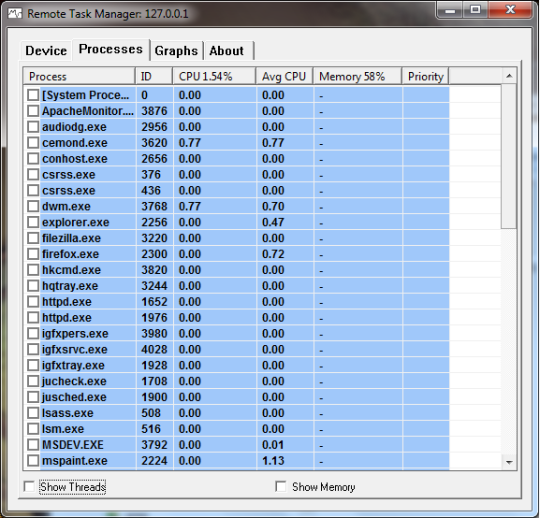The image size is (540, 518).
Task: Click the Remote Task Manager title bar icon
Action: pos(15,14)
